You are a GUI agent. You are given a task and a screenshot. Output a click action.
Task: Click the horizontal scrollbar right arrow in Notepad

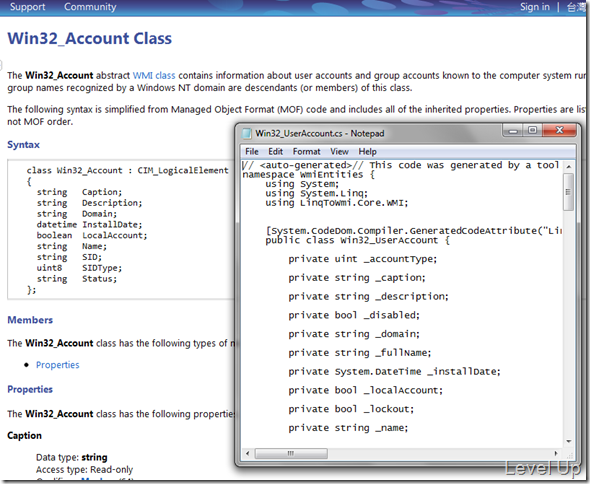pyautogui.click(x=556, y=453)
